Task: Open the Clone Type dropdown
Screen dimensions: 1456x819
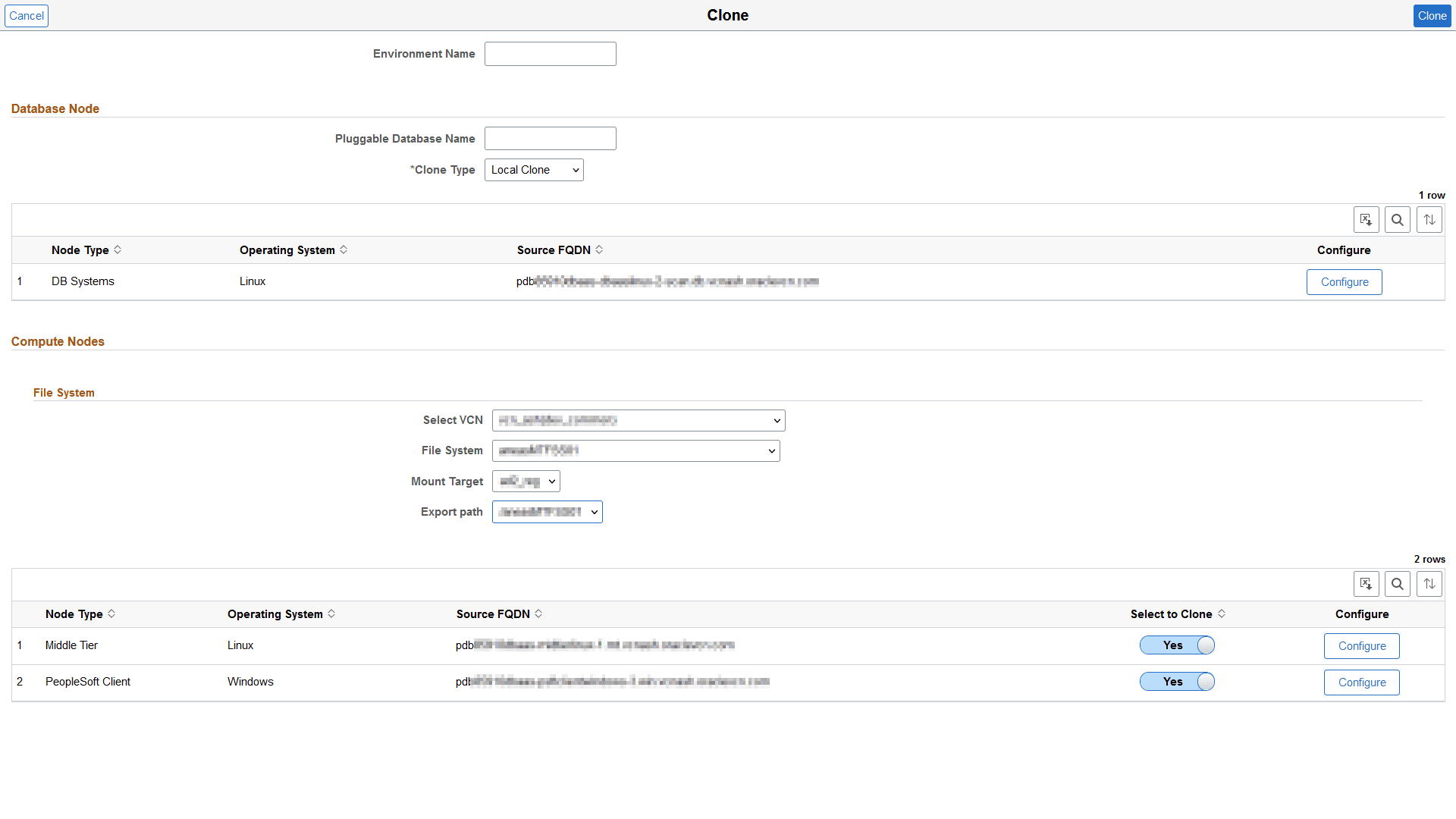Action: pos(534,169)
